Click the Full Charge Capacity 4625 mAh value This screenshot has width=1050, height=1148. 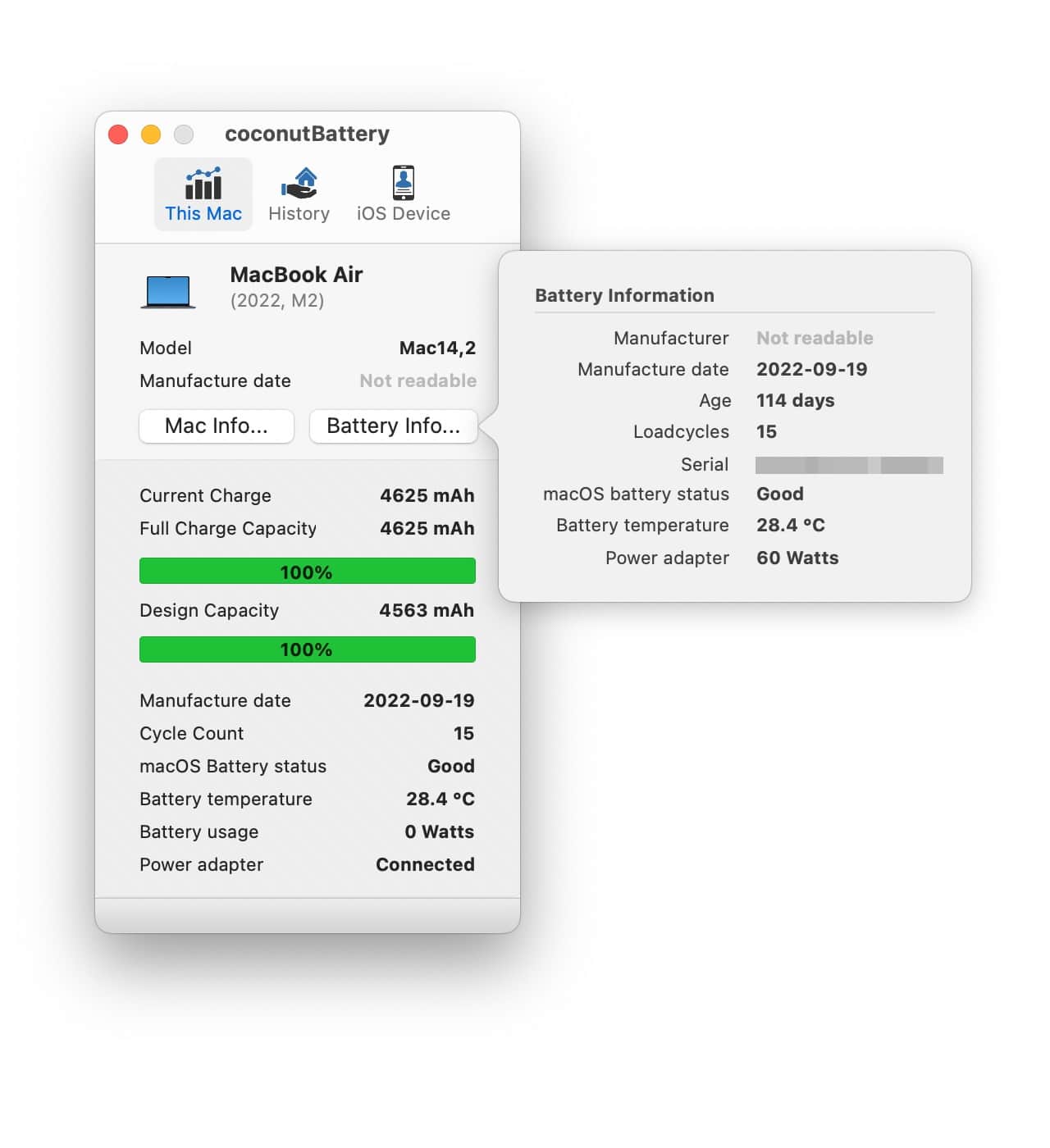point(427,528)
